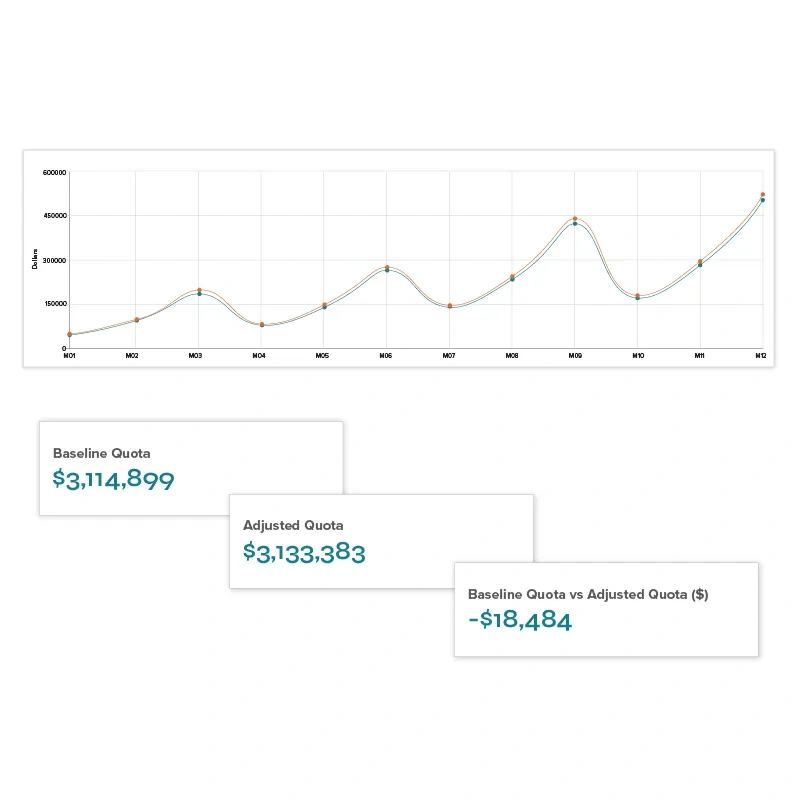Select the orange data point at M03

click(x=199, y=290)
